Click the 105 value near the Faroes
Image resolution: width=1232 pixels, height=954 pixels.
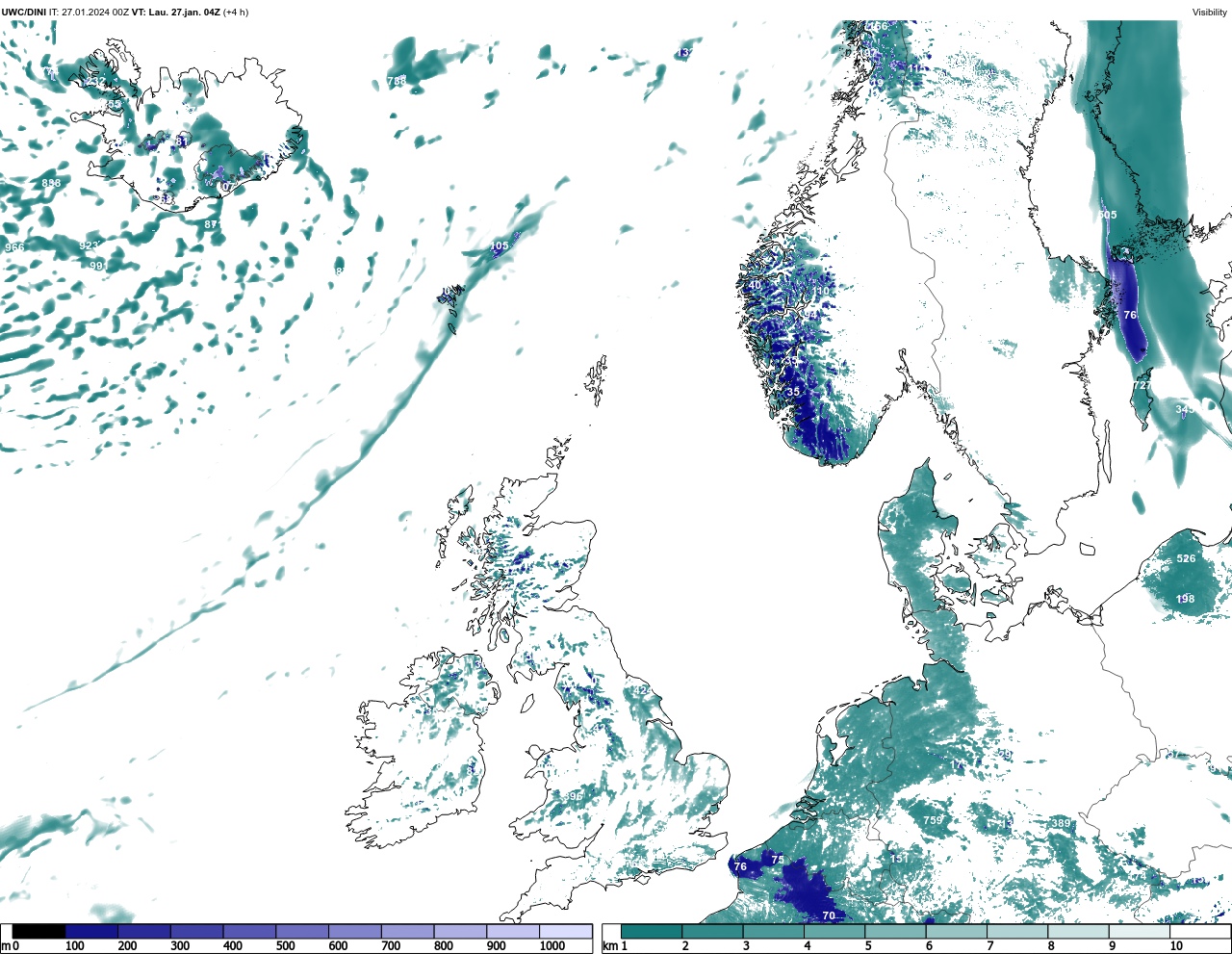500,246
